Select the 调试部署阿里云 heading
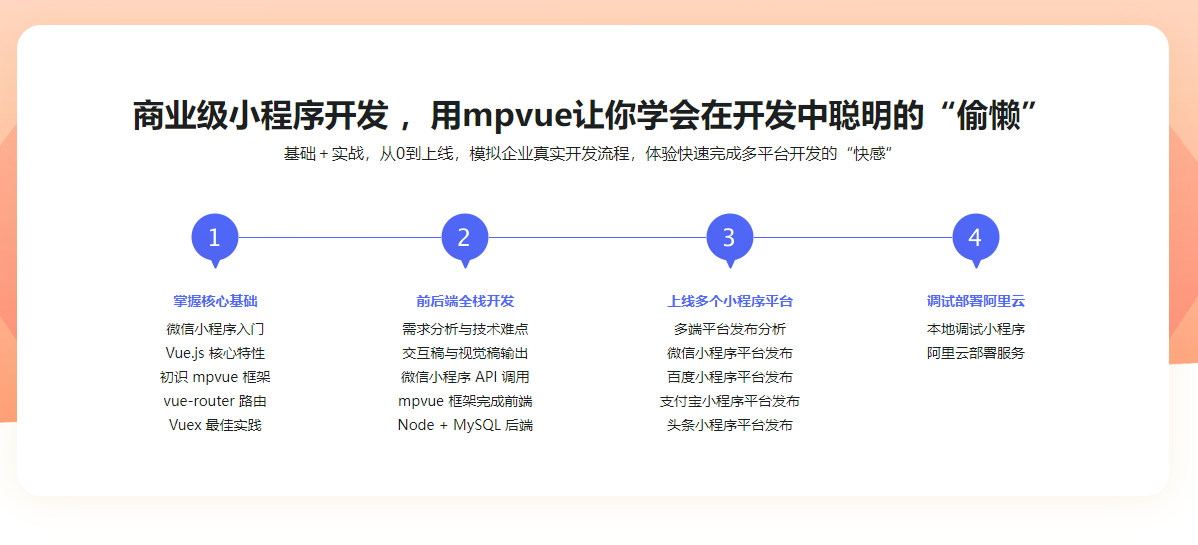Viewport: 1198px width, 545px height. click(x=975, y=301)
